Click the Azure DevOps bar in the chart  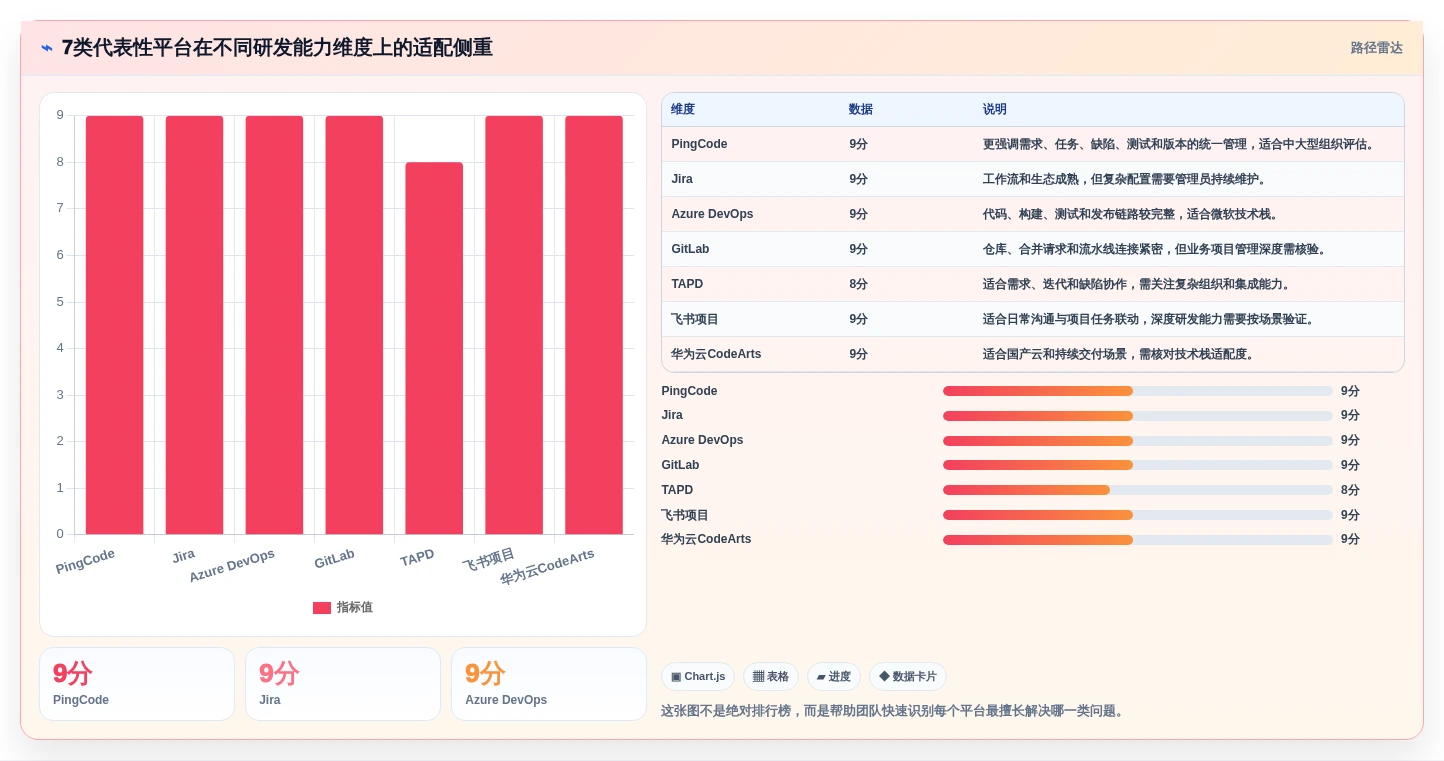coord(274,325)
